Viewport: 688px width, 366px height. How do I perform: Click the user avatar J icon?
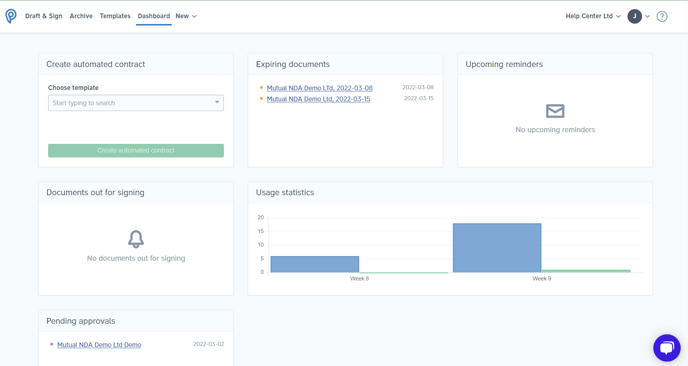pyautogui.click(x=634, y=16)
